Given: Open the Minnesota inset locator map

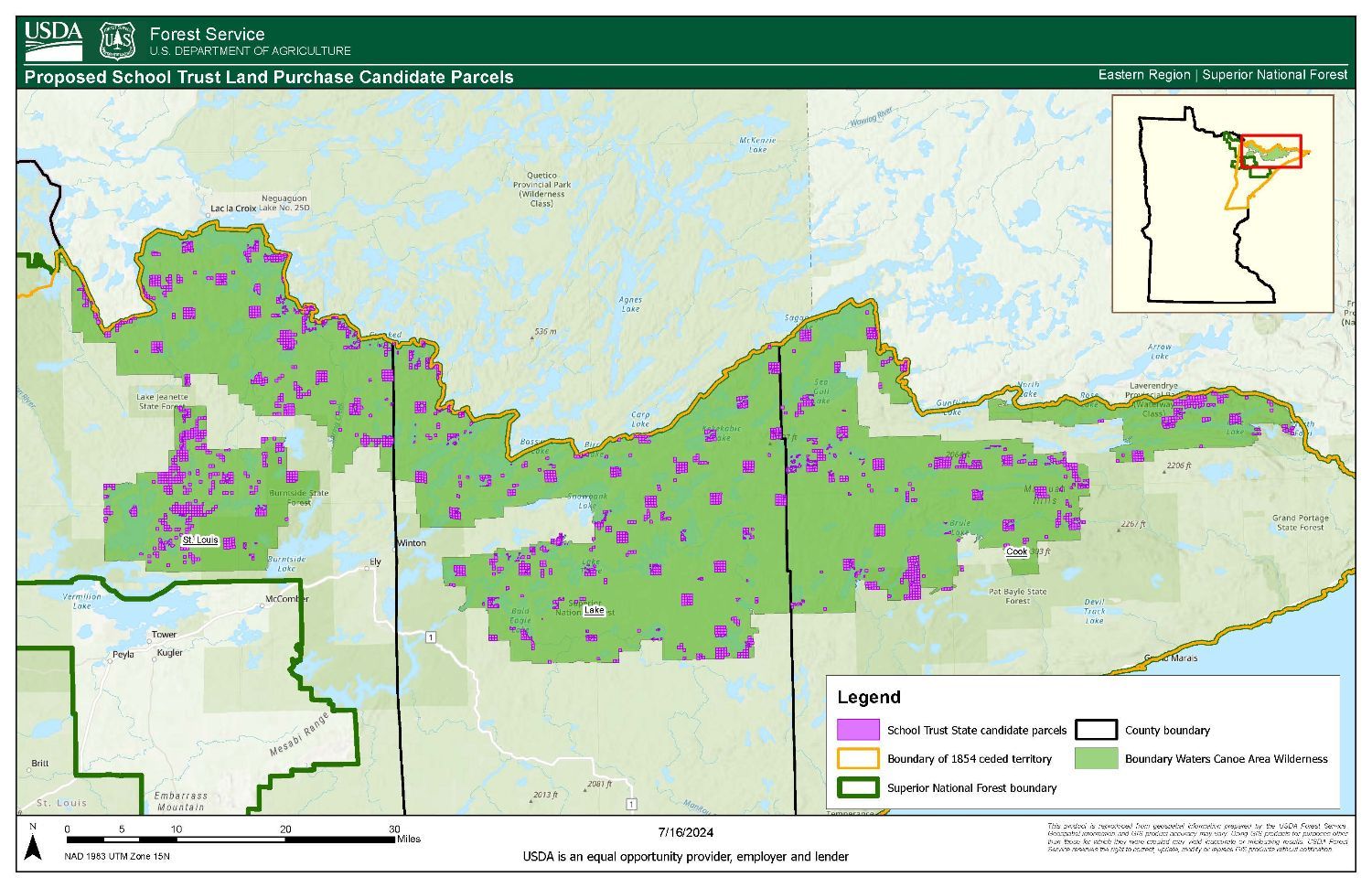Looking at the screenshot, I should (x=1223, y=203).
